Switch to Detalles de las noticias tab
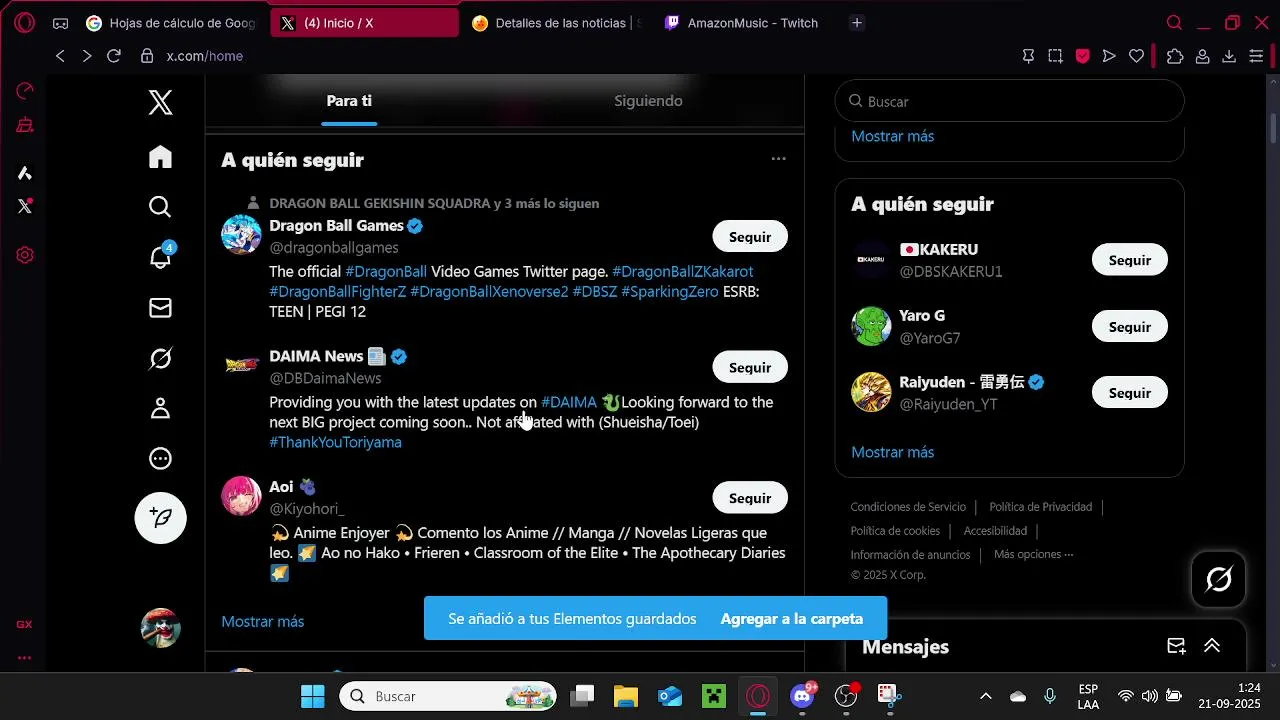Screen dimensions: 1280x720 pyautogui.click(x=557, y=23)
